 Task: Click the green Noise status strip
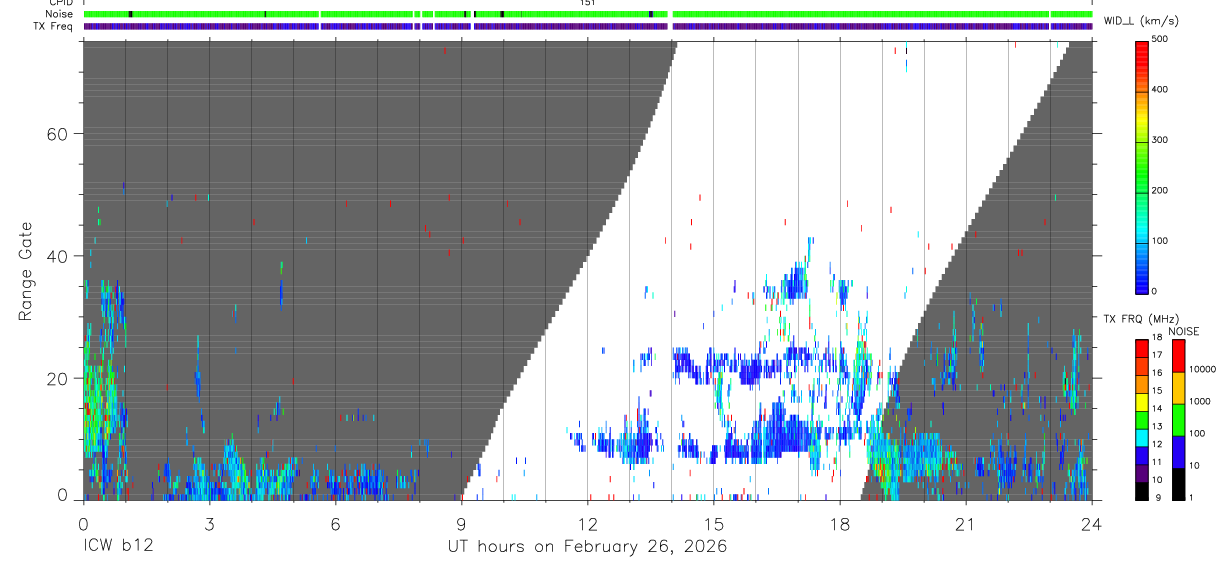tap(588, 14)
